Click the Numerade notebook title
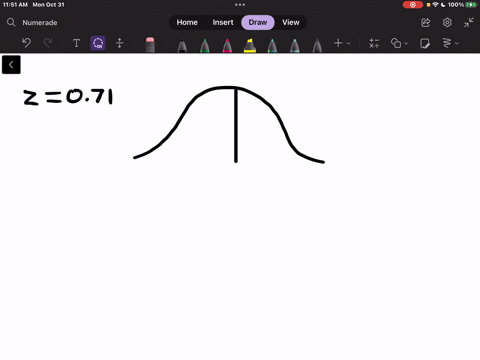Screen dimensions: 480x360 tap(40, 23)
